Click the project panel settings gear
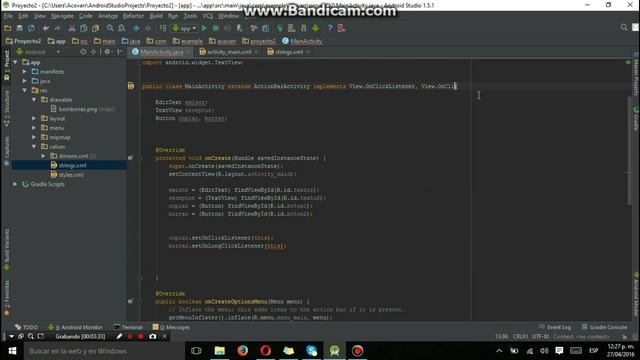This screenshot has width=640, height=360. coord(107,52)
